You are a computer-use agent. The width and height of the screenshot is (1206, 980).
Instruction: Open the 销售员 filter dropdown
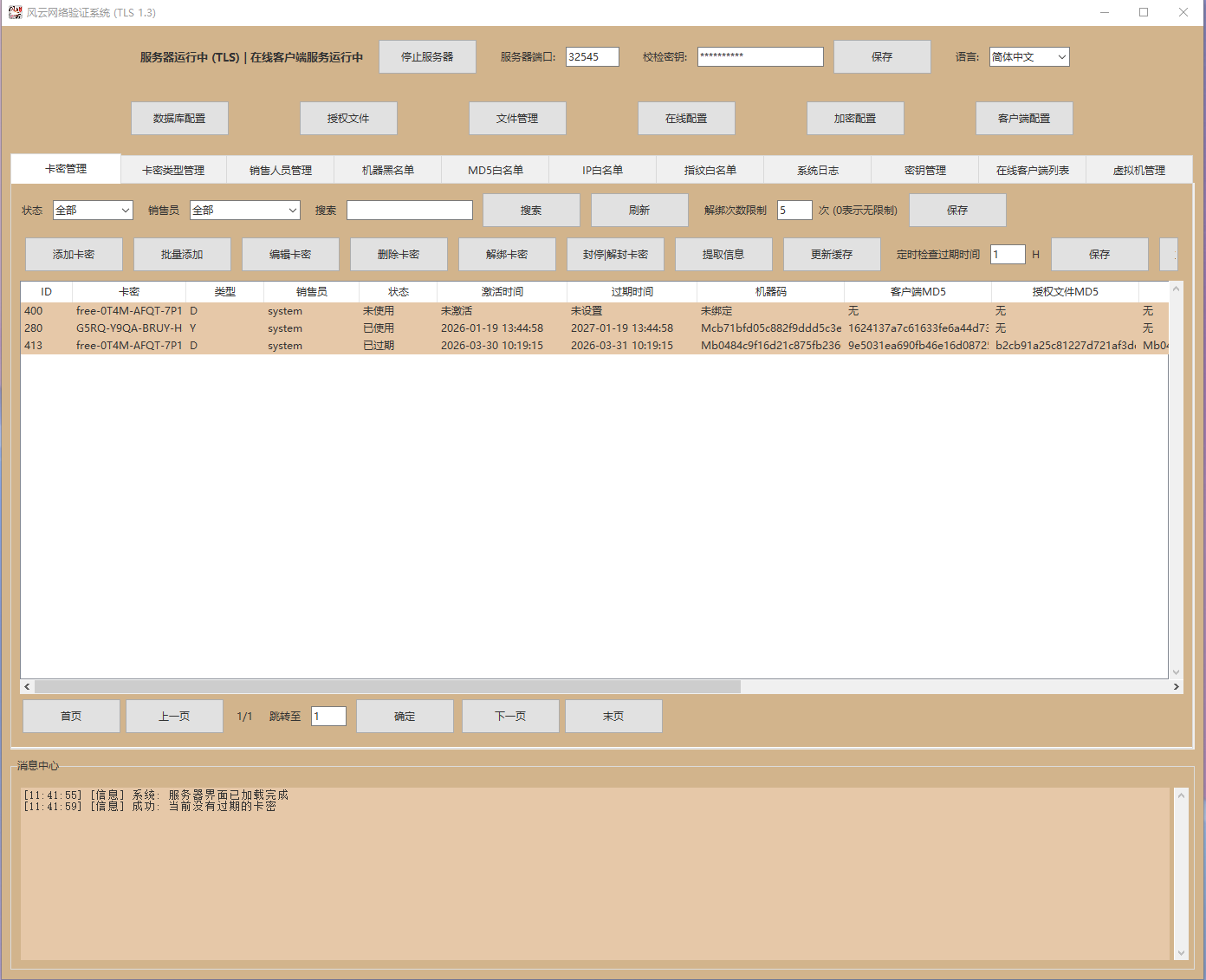[245, 211]
